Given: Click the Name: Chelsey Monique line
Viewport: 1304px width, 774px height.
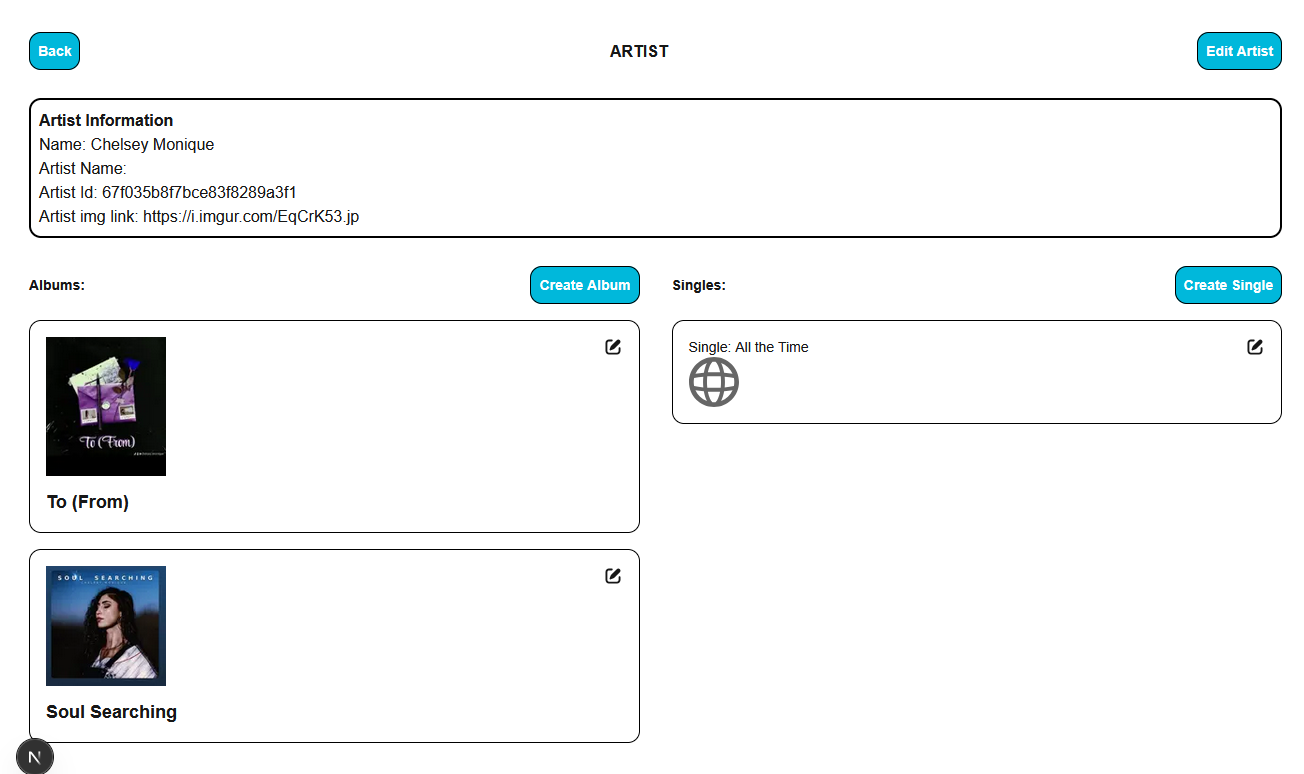Looking at the screenshot, I should pyautogui.click(x=127, y=144).
